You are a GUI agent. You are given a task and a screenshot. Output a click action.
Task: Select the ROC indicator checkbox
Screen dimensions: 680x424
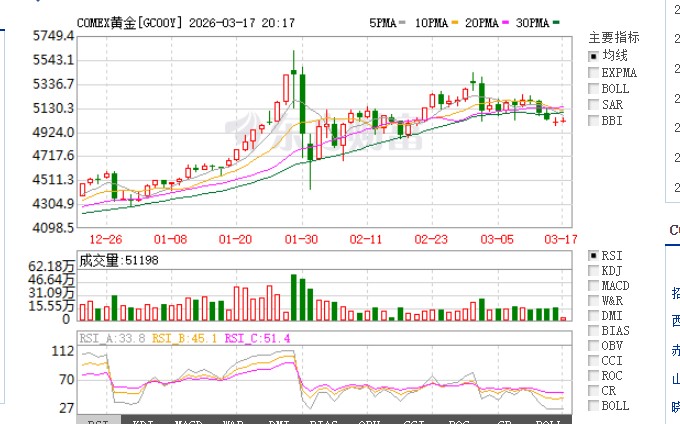click(x=593, y=375)
